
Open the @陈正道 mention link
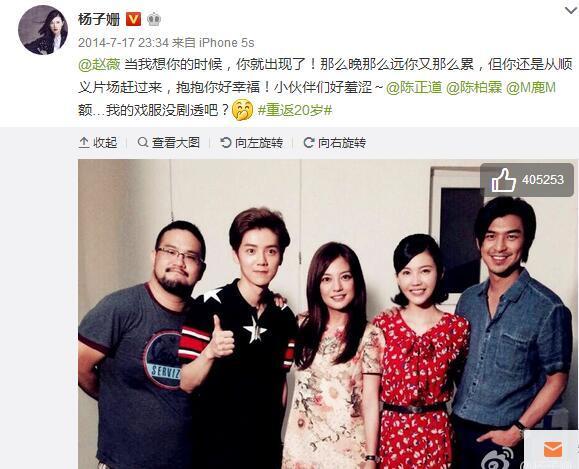coord(414,88)
